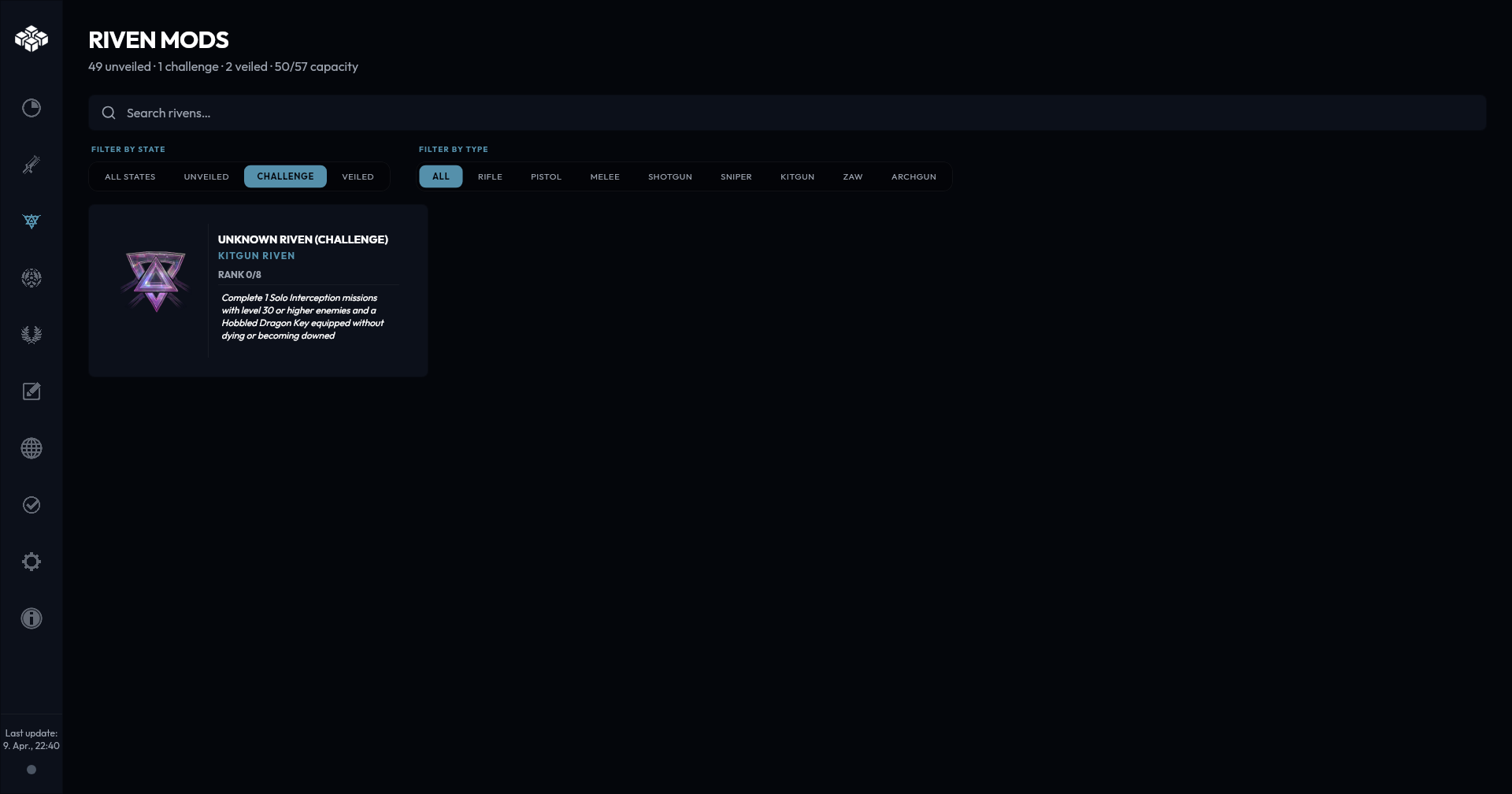Open the app settings gear icon

(31, 561)
